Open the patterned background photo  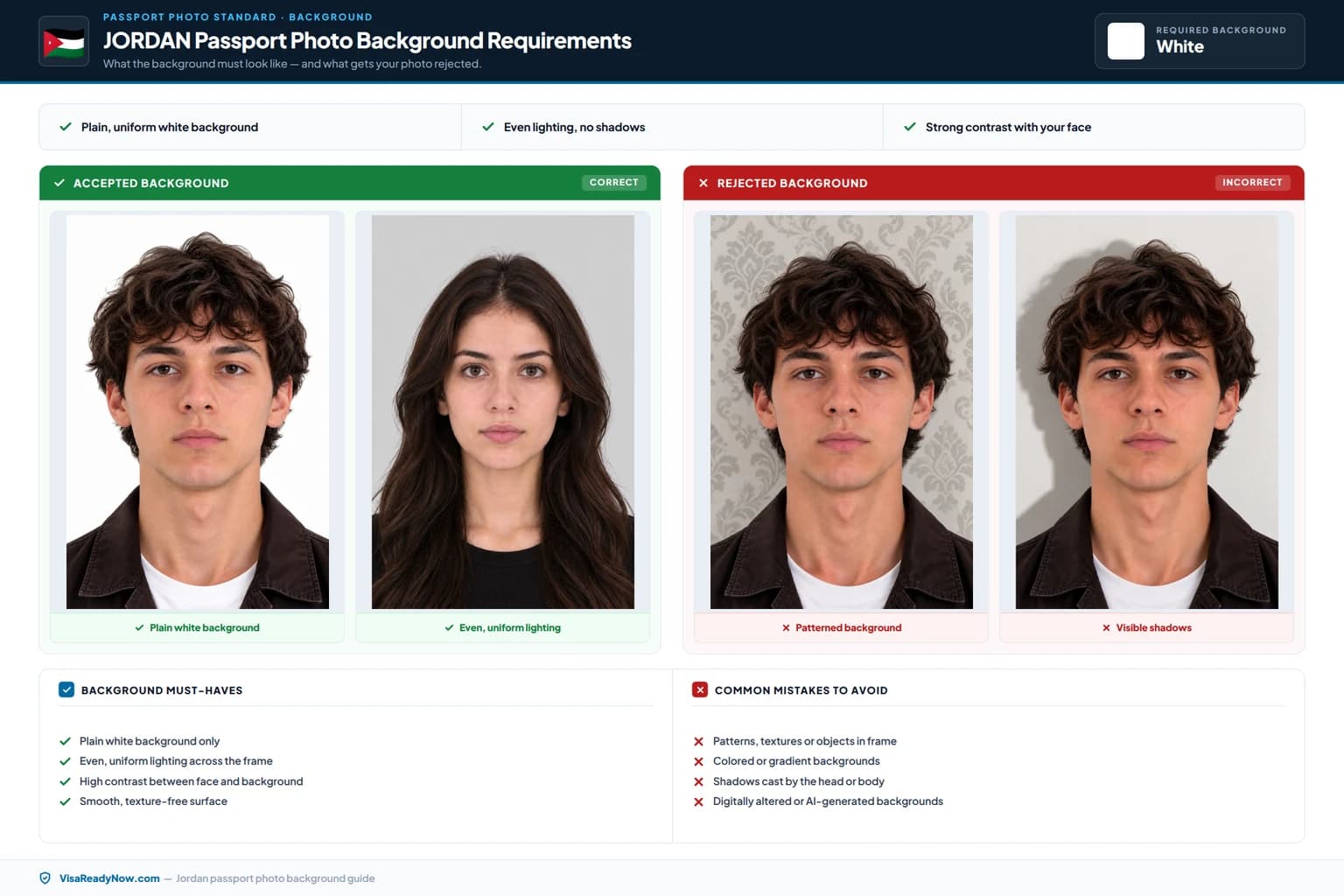point(842,412)
